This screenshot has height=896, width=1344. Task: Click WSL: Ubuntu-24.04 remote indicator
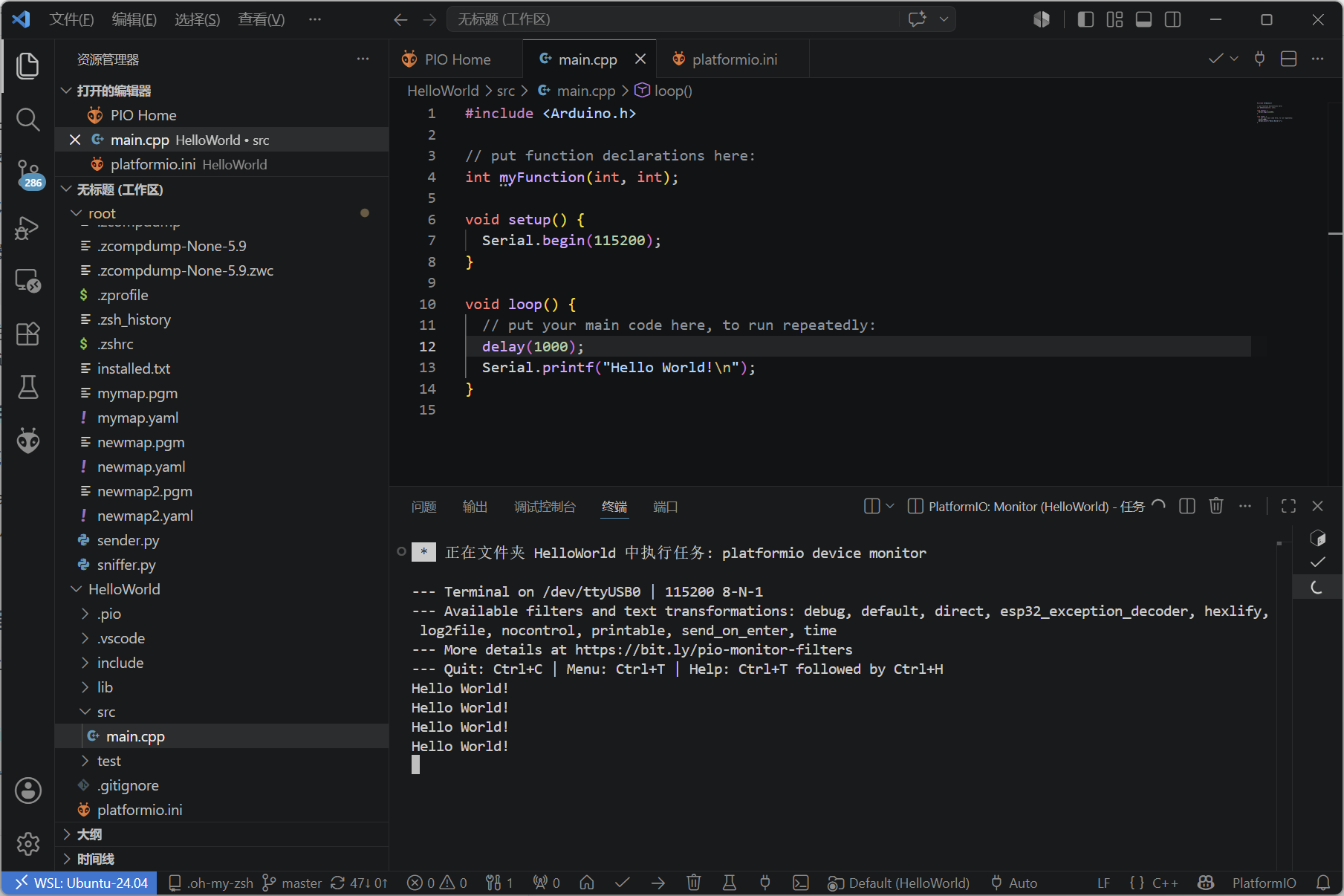pos(79,883)
